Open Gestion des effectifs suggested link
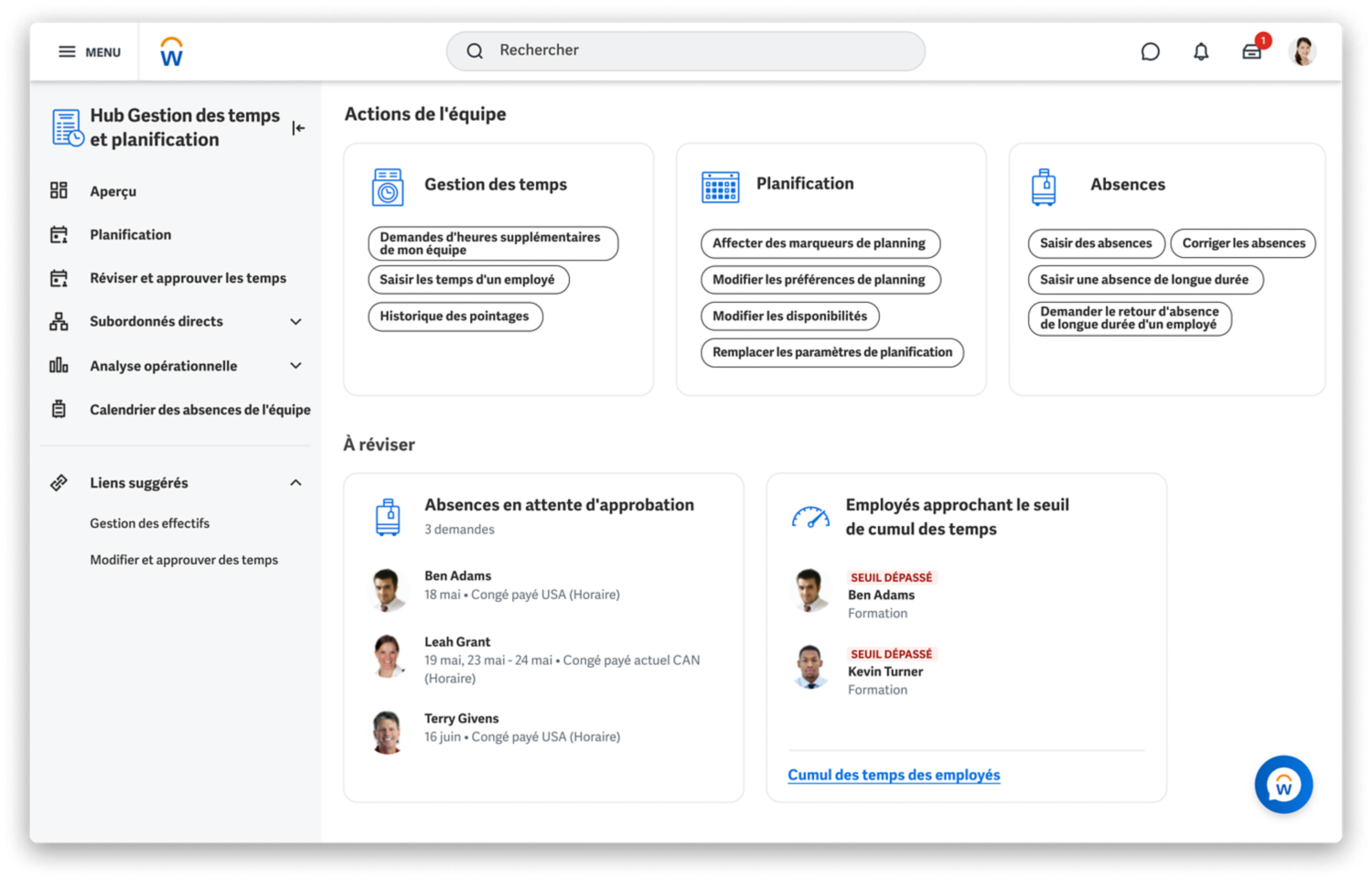Screen dimensions: 1372x880 pos(150,523)
